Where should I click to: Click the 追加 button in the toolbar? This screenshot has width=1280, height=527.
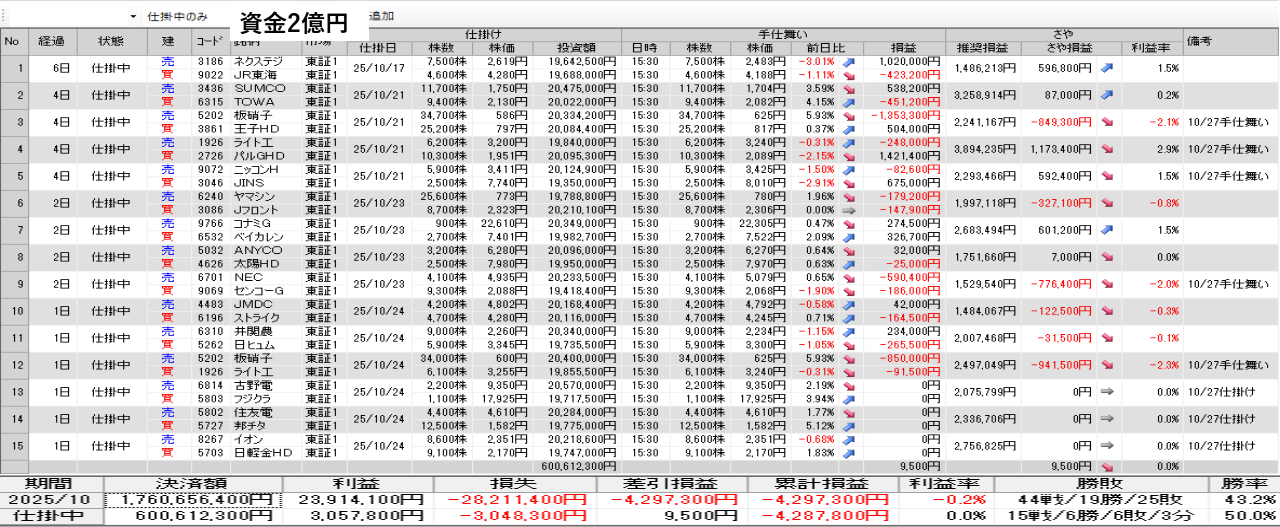[x=381, y=17]
